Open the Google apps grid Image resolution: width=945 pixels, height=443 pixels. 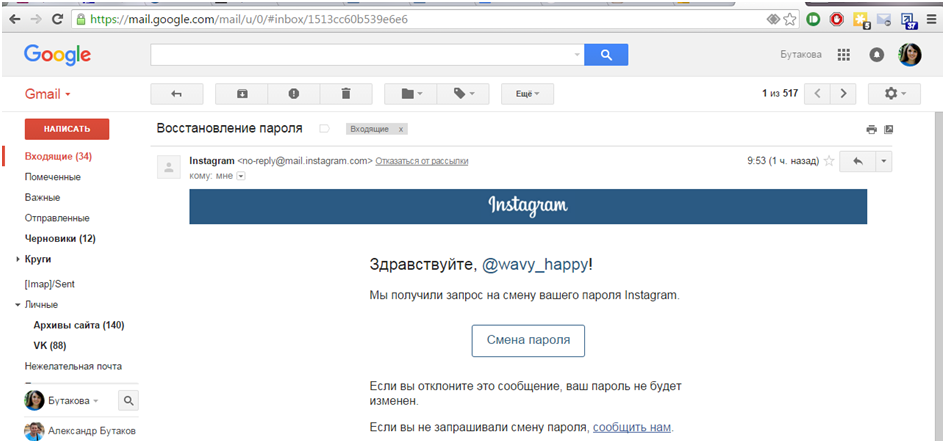(844, 55)
